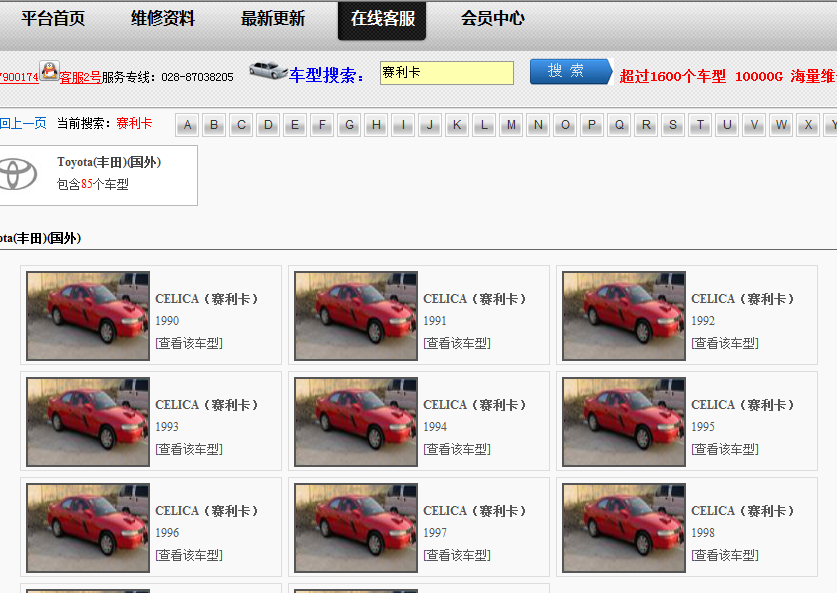Viewport: 837px width, 593px height.
Task: Open the 维修资料 menu tab
Action: (163, 19)
